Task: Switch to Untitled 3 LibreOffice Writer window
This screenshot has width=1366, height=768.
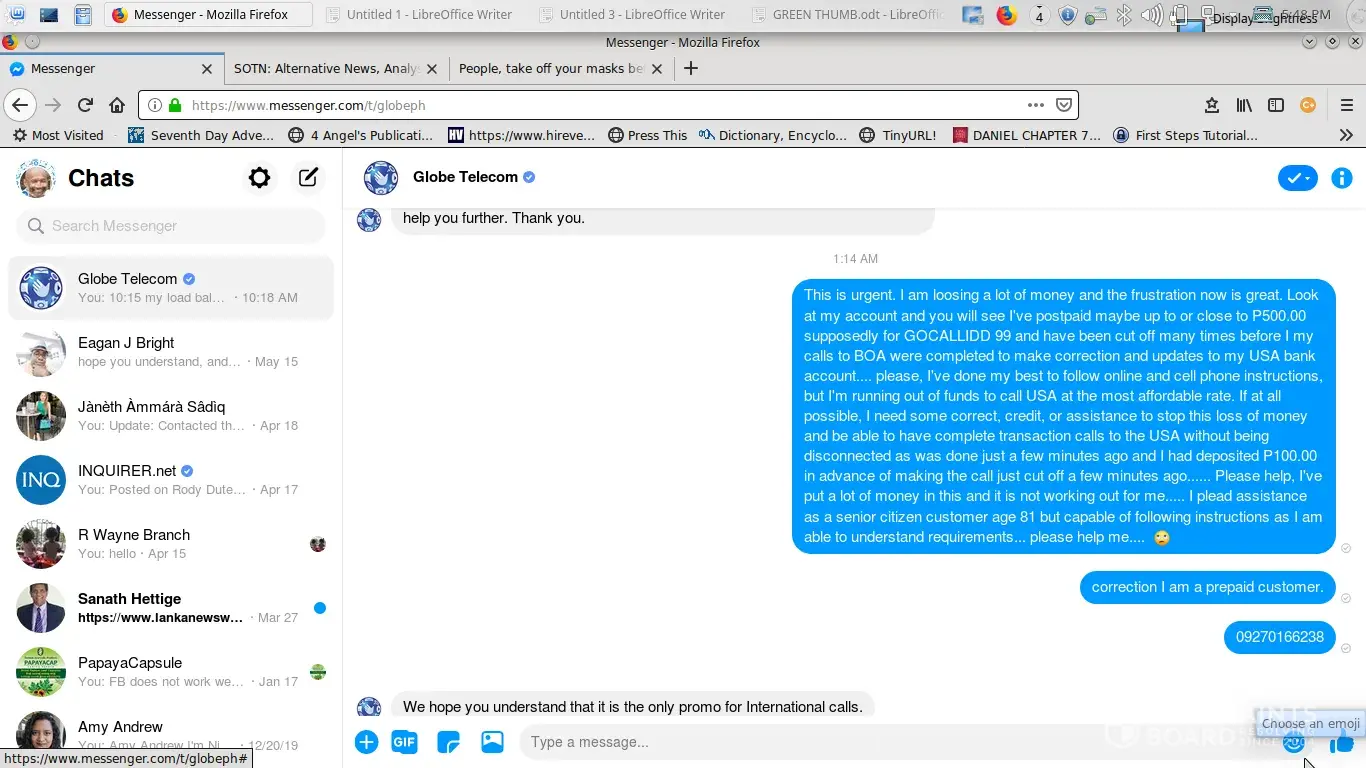Action: tap(631, 14)
